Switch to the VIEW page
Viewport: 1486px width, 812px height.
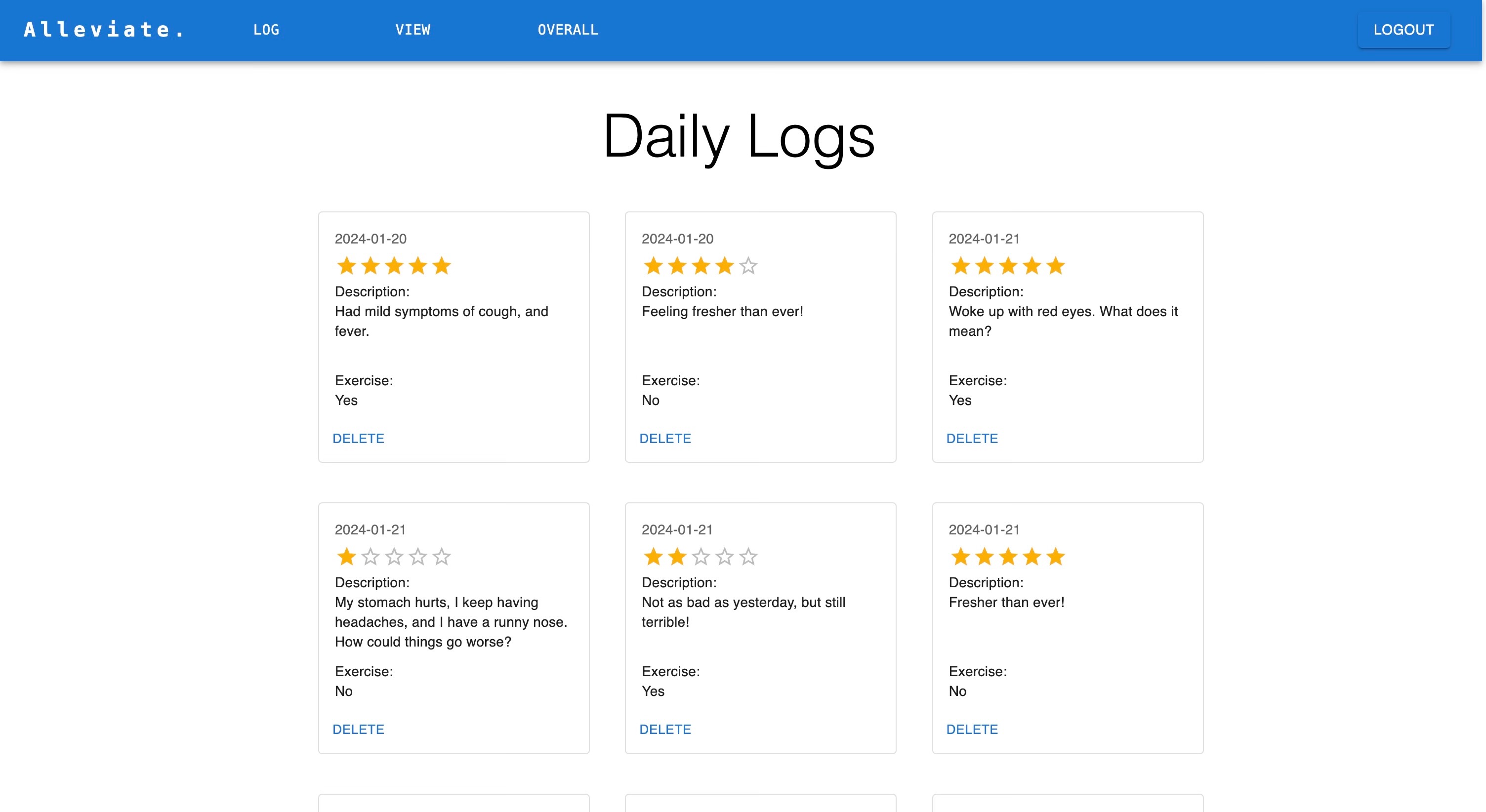click(x=413, y=30)
